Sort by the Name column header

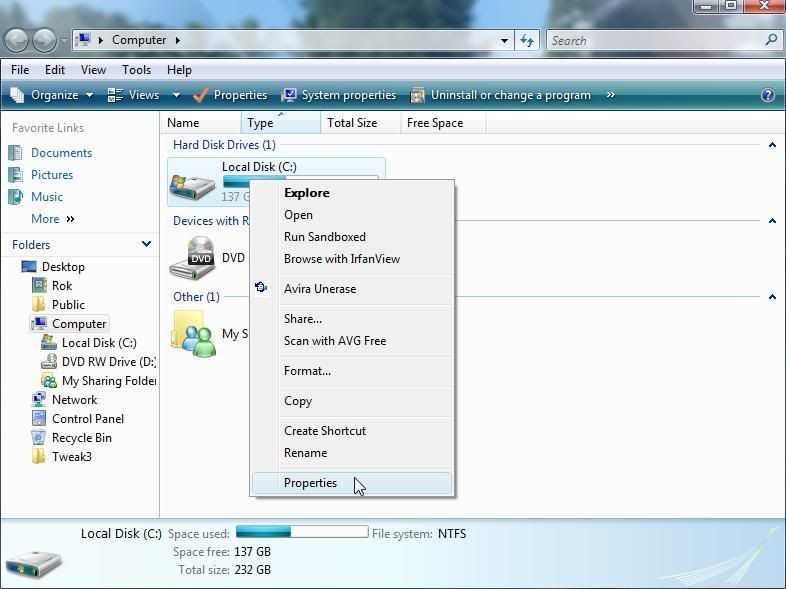pyautogui.click(x=201, y=123)
